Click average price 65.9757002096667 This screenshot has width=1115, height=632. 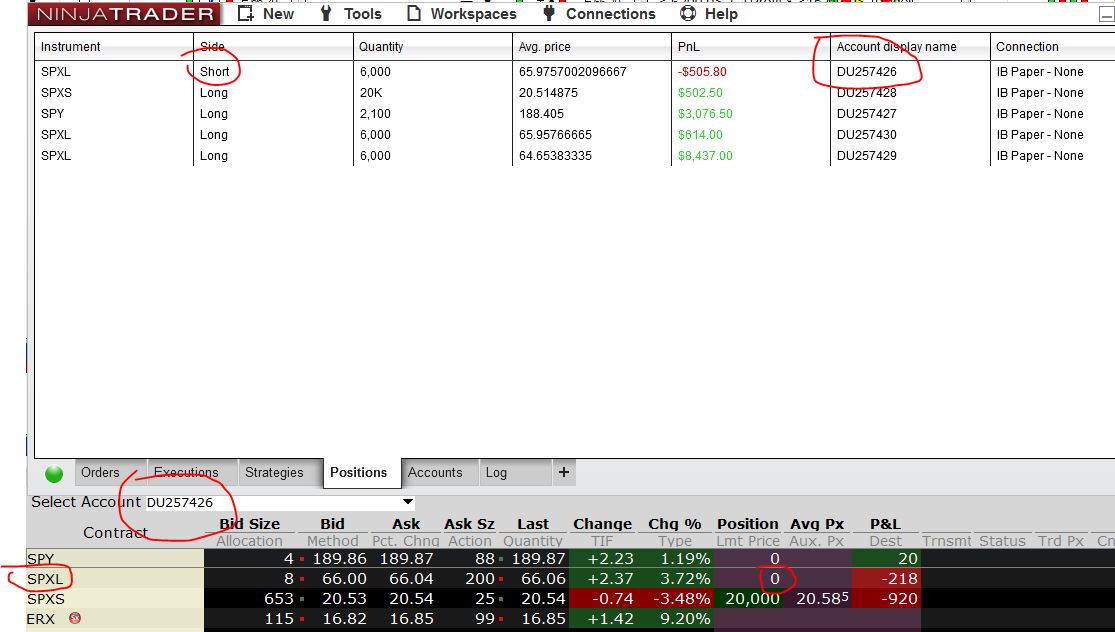click(x=572, y=72)
